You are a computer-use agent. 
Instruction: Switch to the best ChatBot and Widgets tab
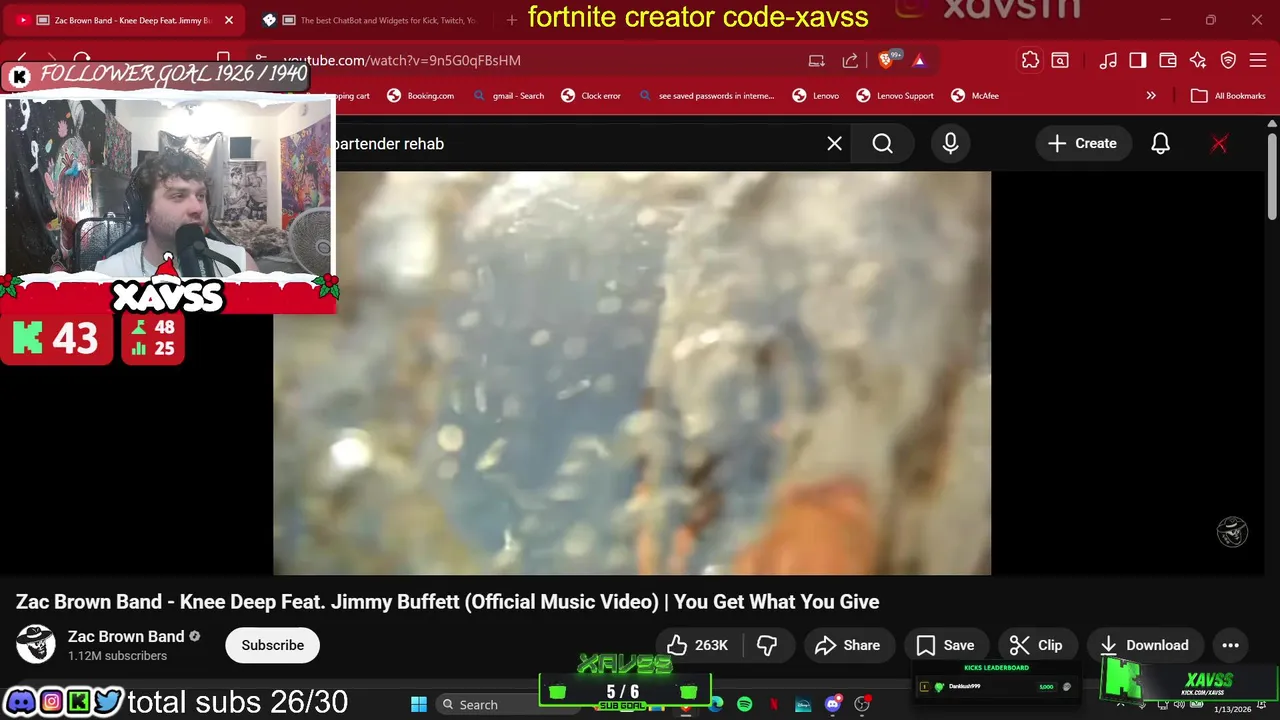point(371,20)
